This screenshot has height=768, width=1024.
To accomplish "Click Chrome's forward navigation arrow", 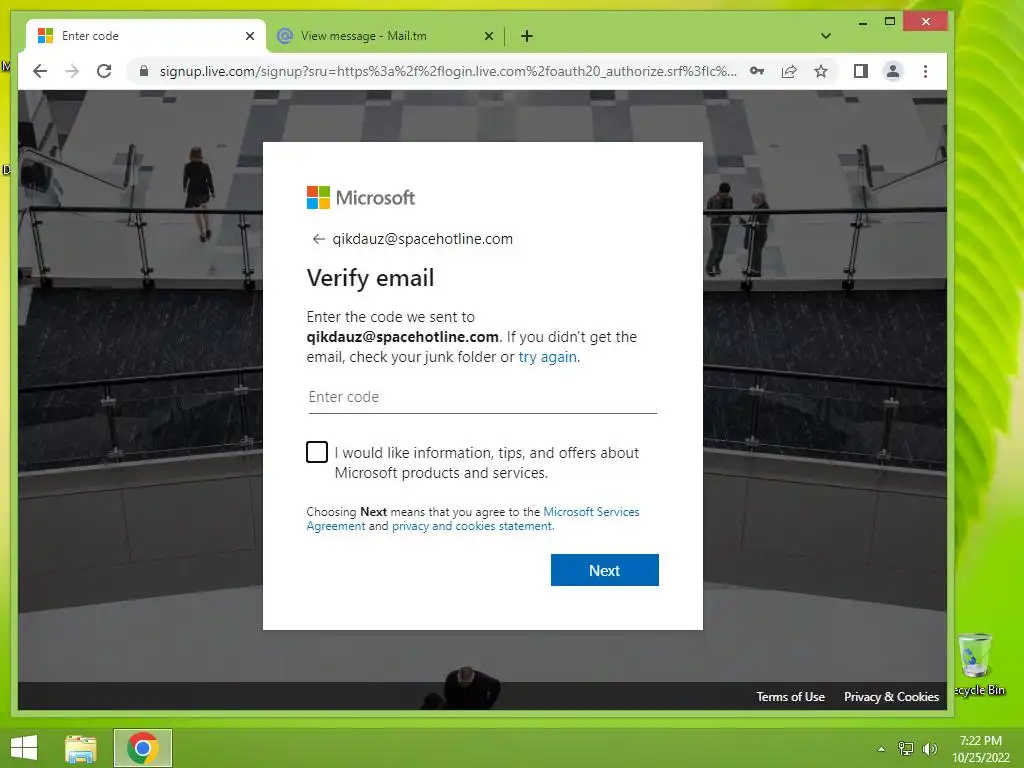I will tap(72, 71).
